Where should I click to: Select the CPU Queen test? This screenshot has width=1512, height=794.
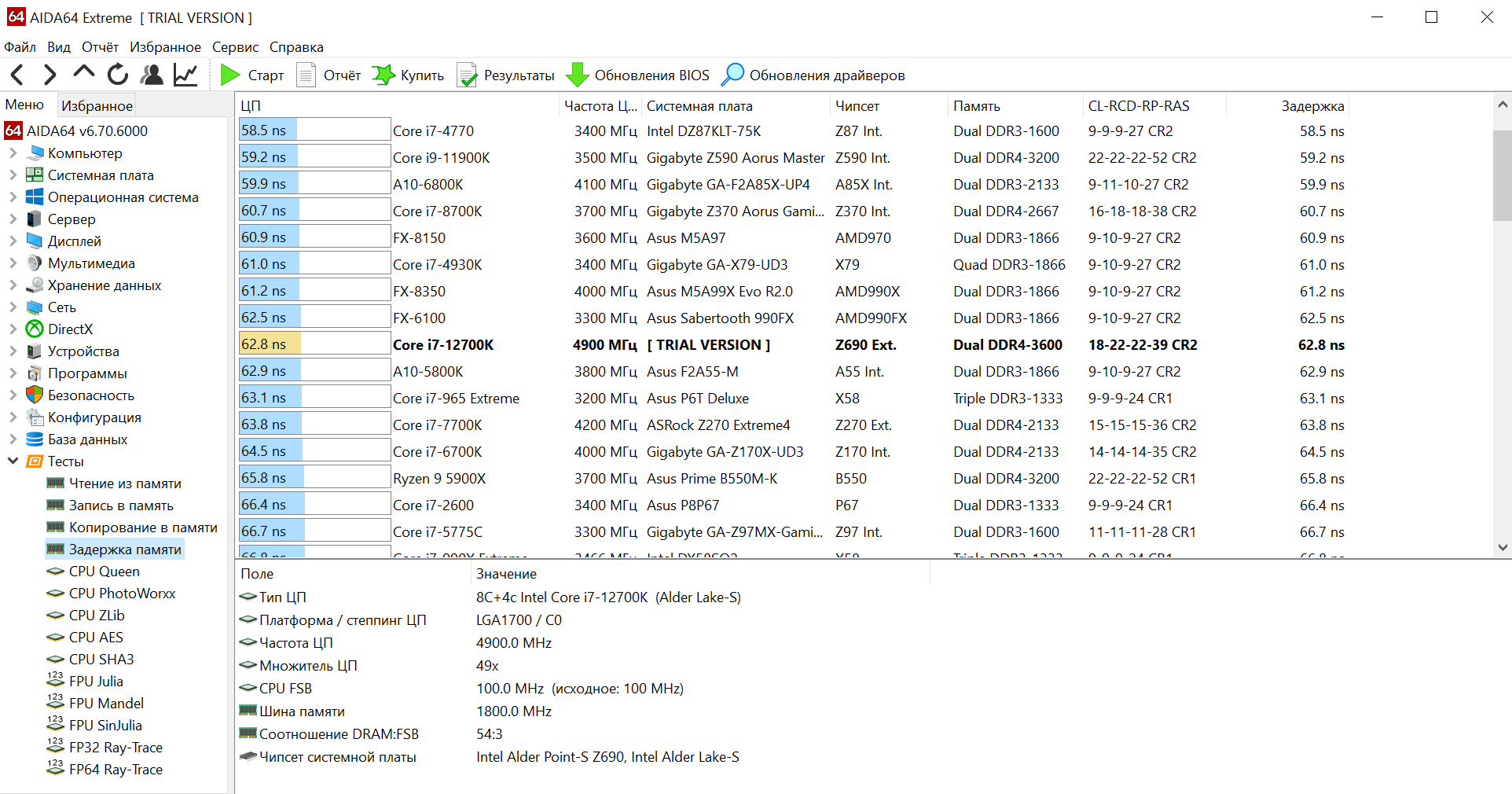104,571
